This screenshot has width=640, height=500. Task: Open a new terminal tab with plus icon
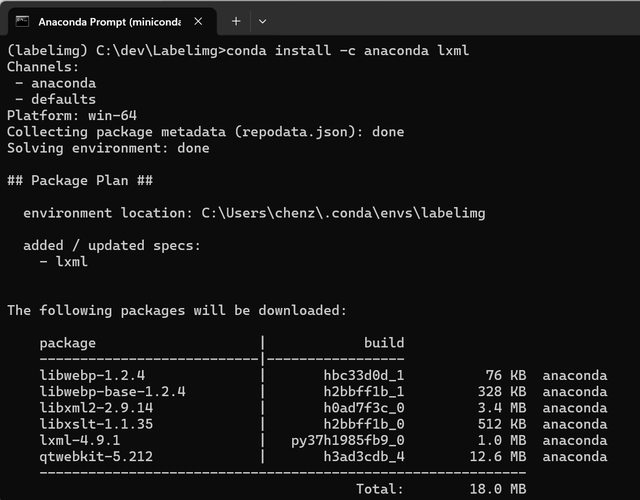point(236,21)
